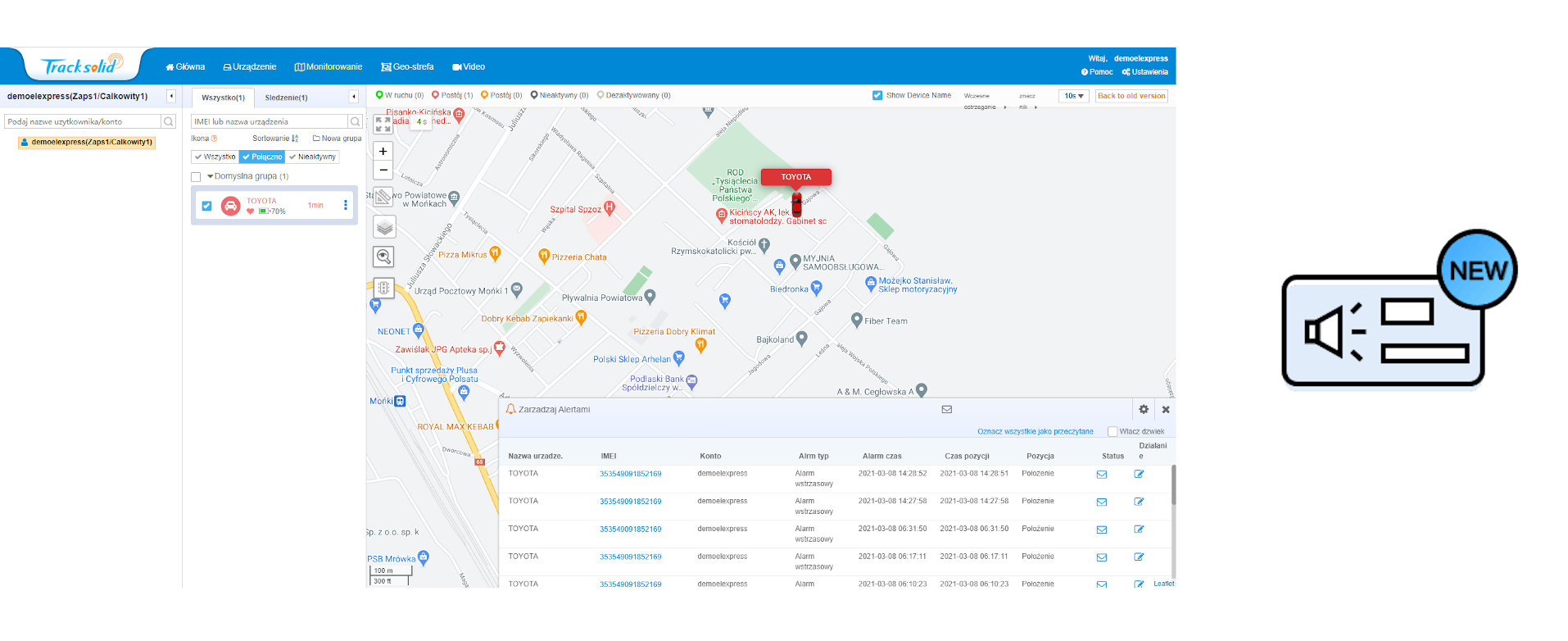Enable the Wlacz dzwiek sound checkbox
This screenshot has width=1568, height=641.
tap(1113, 432)
